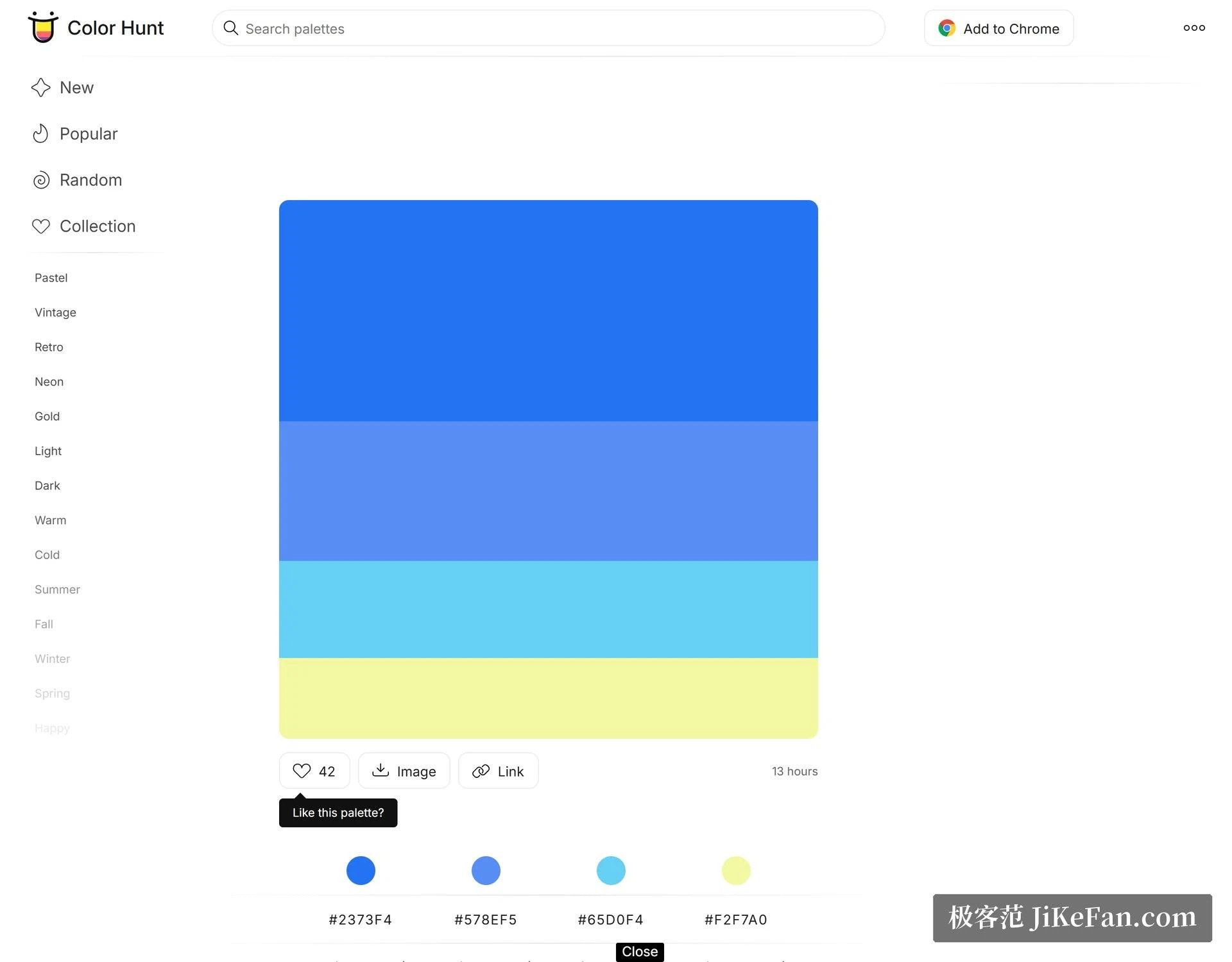This screenshot has width=1232, height=962.
Task: Like the palette with the heart button
Action: click(x=314, y=770)
